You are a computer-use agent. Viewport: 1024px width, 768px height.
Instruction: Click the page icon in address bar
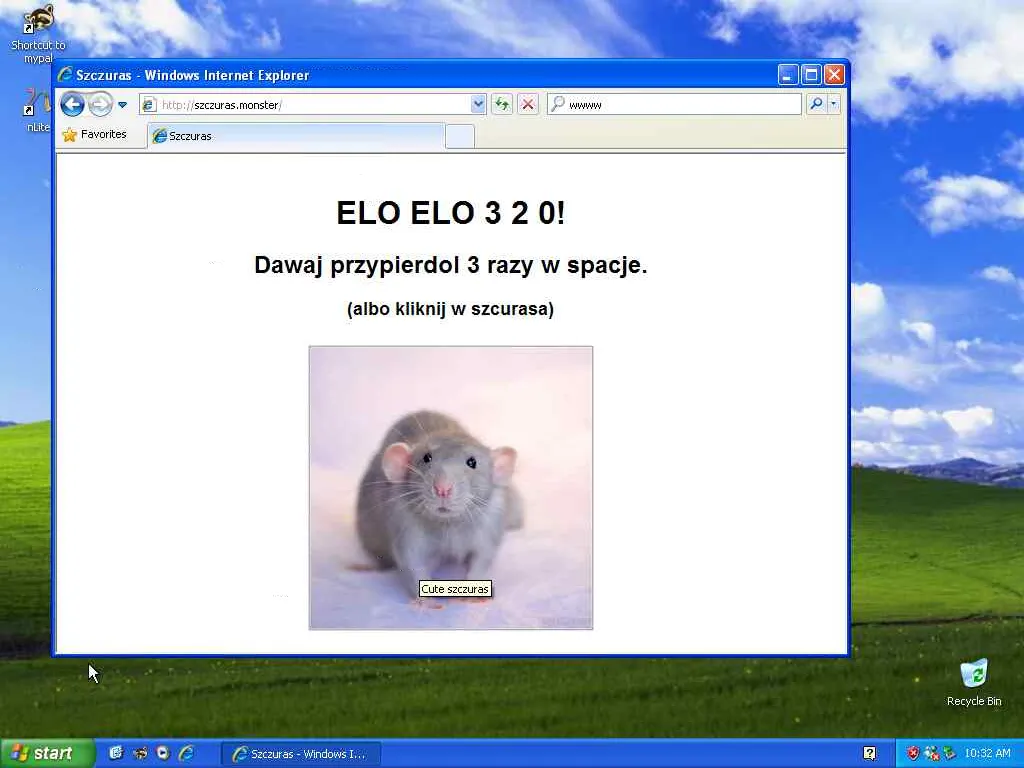pos(150,104)
